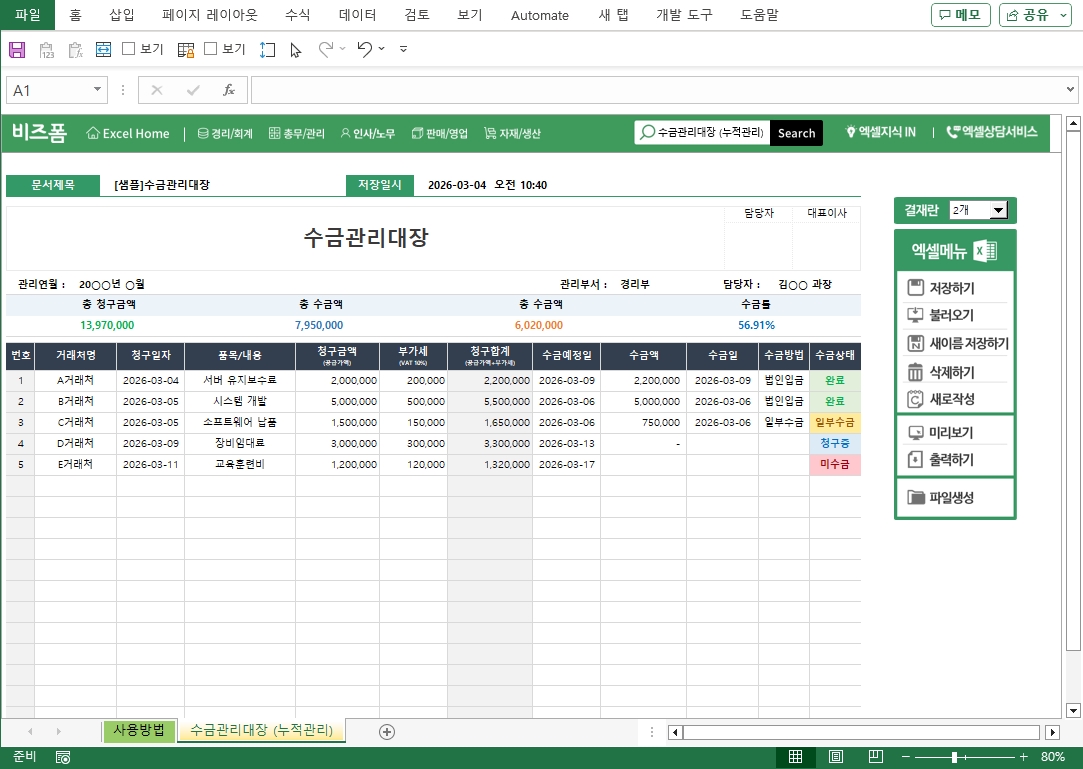Click the purple Save icon in quick access toolbar

(x=17, y=49)
